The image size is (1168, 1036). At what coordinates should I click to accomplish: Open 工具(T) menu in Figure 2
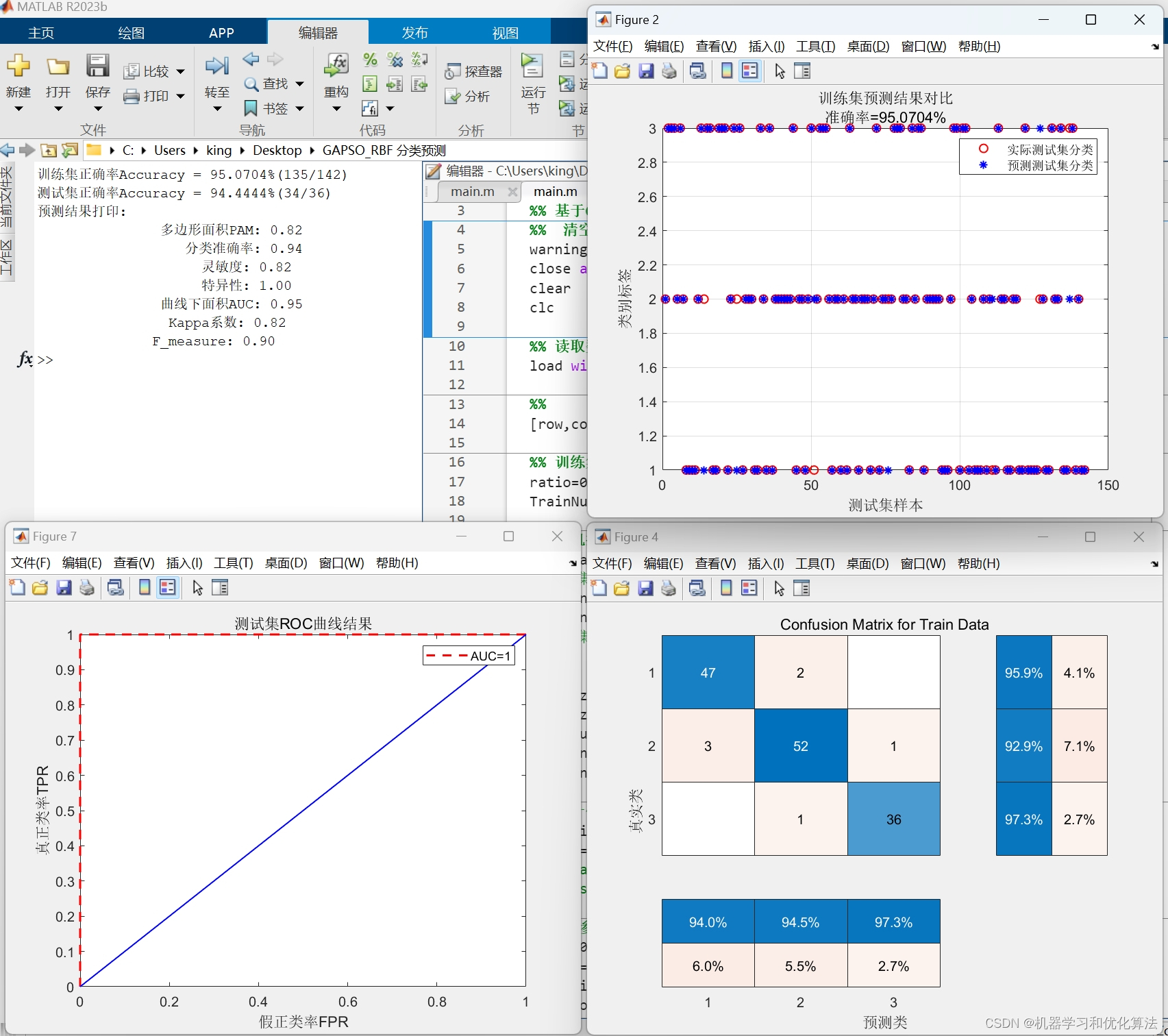[x=815, y=46]
